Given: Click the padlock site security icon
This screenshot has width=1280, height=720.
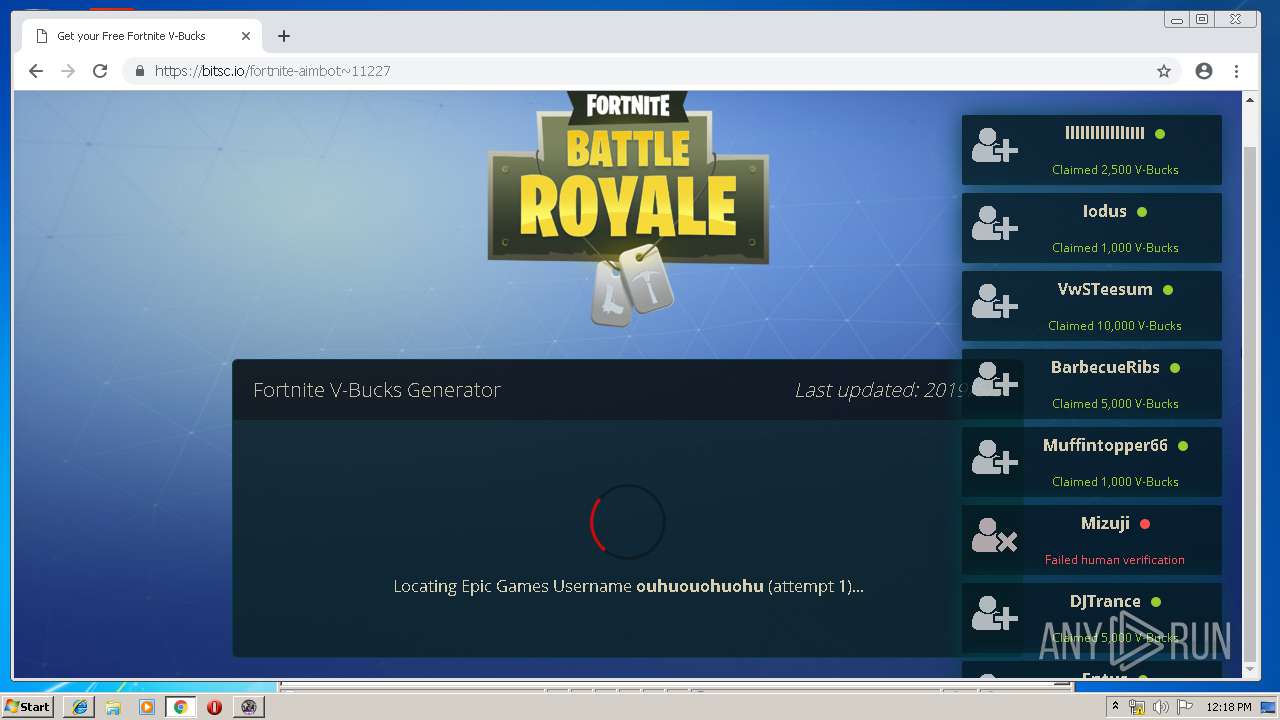Looking at the screenshot, I should pos(139,71).
